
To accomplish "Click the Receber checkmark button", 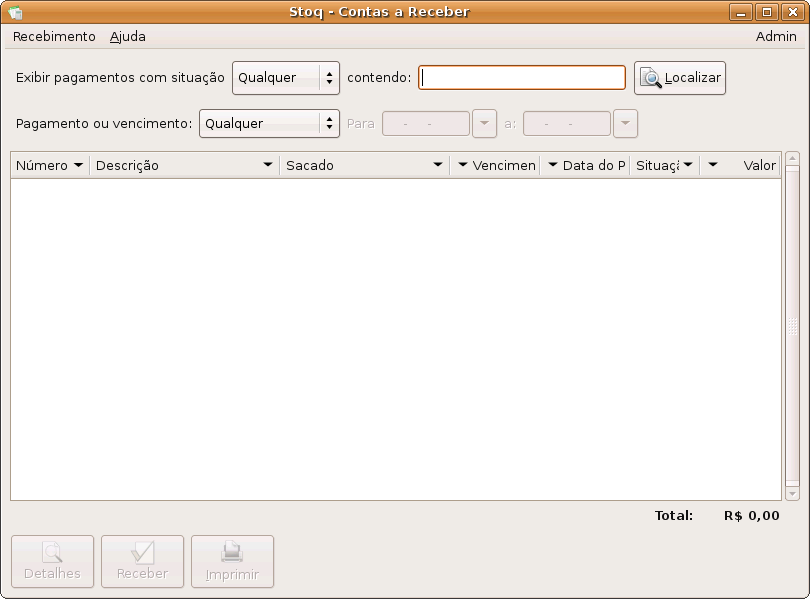I will coord(142,561).
